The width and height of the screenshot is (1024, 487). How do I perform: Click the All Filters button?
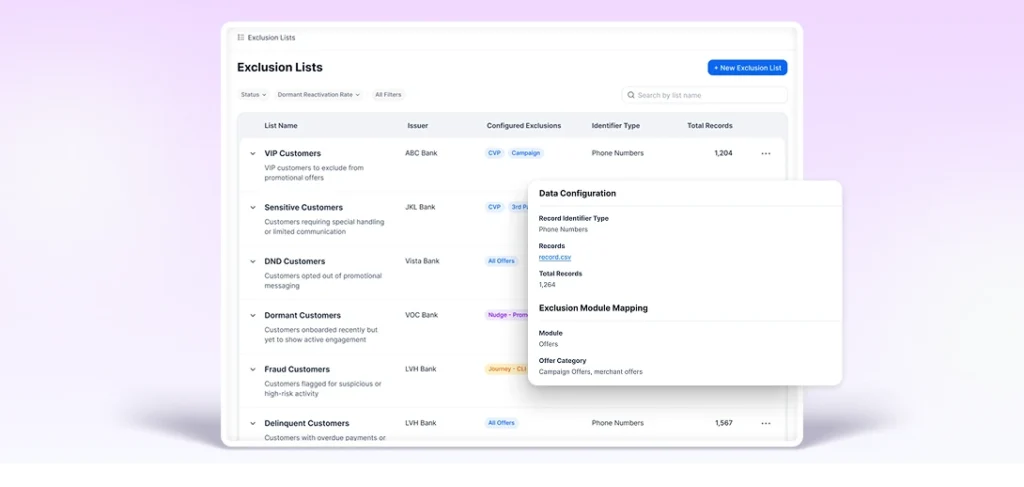point(388,95)
